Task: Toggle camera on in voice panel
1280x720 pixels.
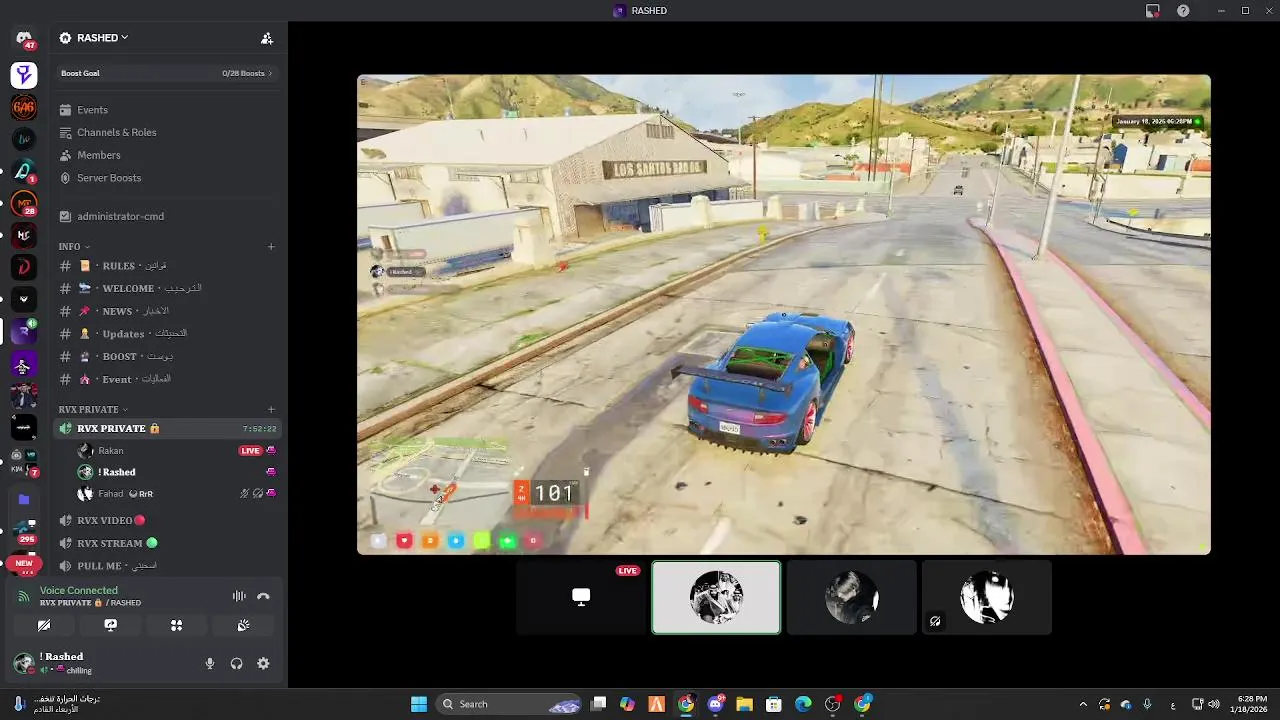Action: 44,625
